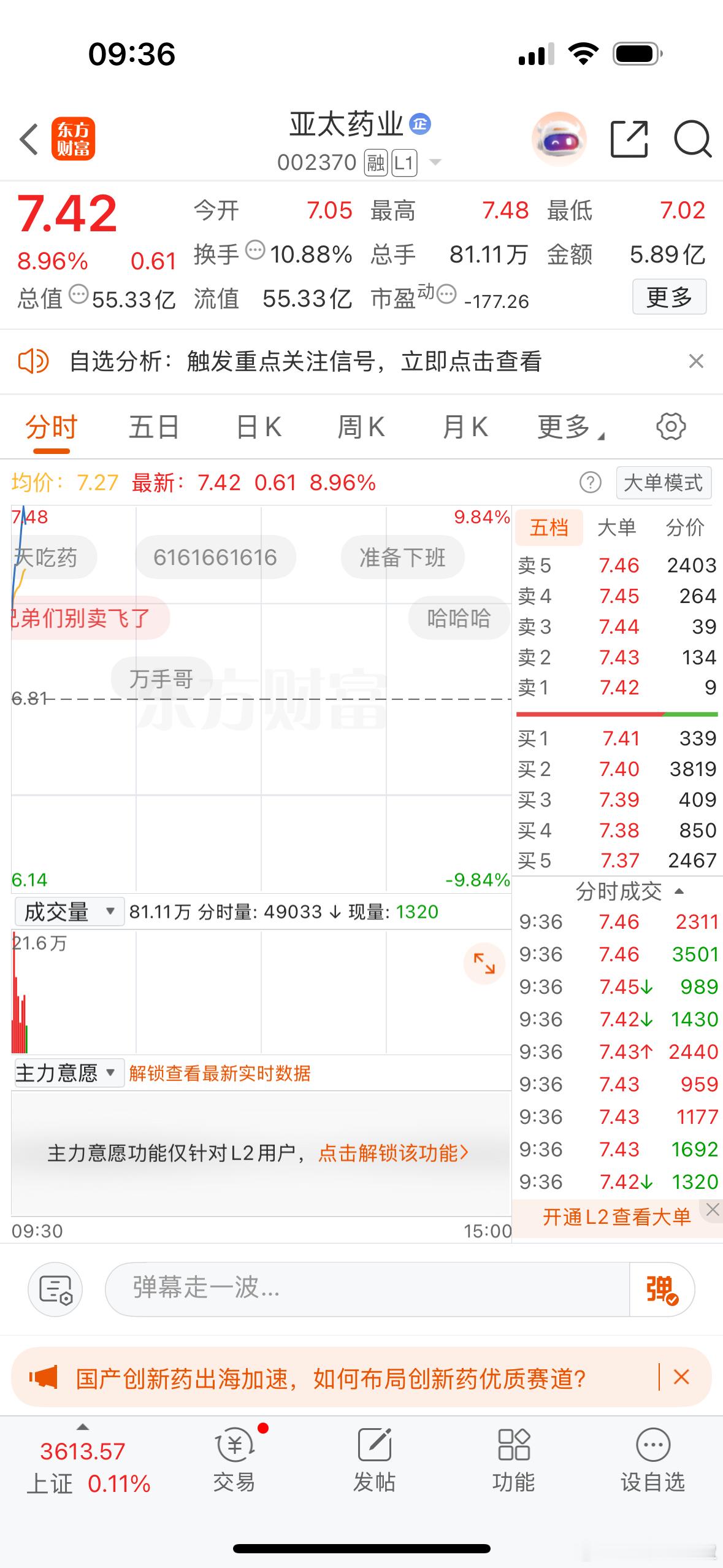
Task: Enable 大单模式 button
Action: 664,483
